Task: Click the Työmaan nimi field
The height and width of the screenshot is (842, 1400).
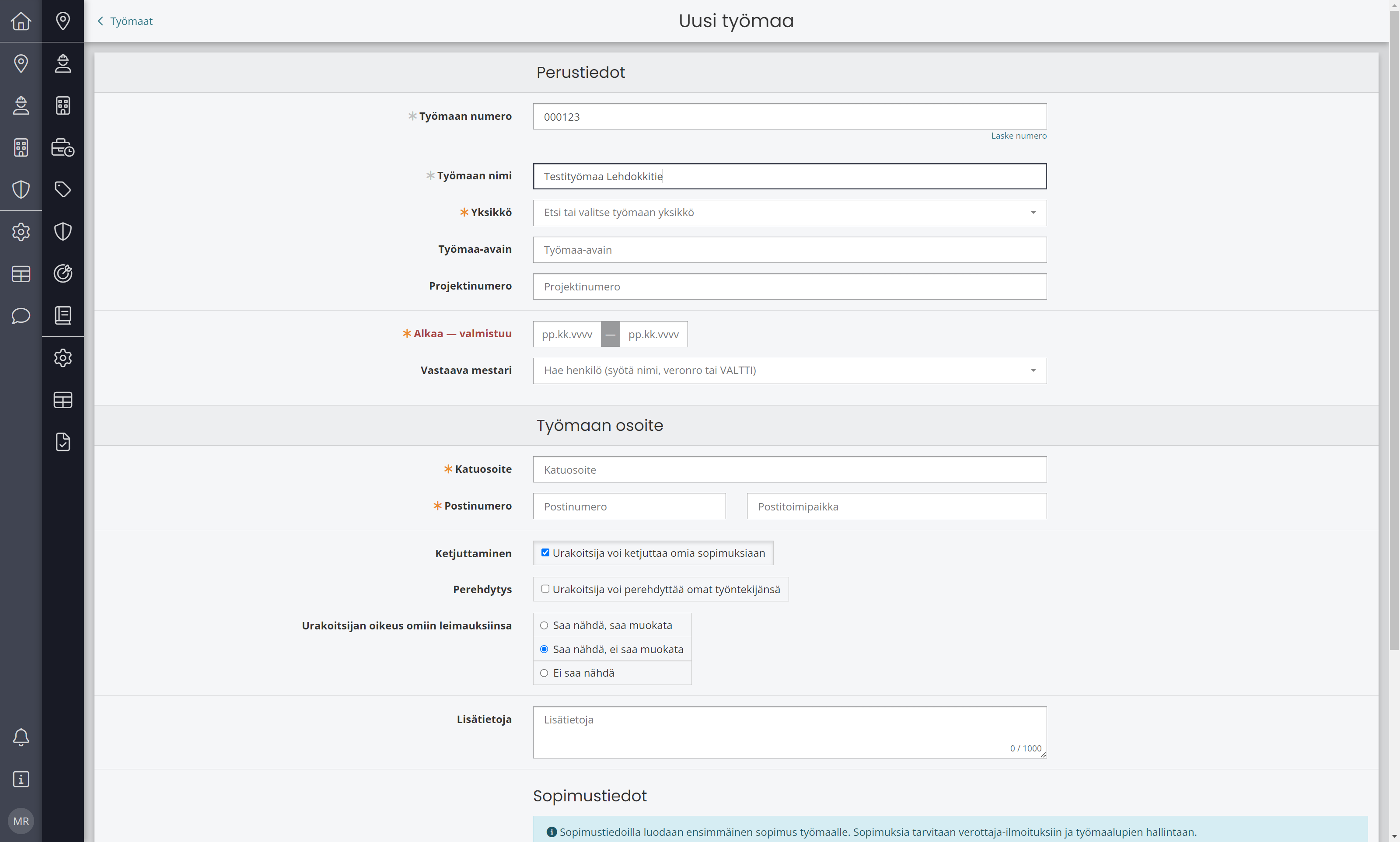Action: (x=789, y=176)
